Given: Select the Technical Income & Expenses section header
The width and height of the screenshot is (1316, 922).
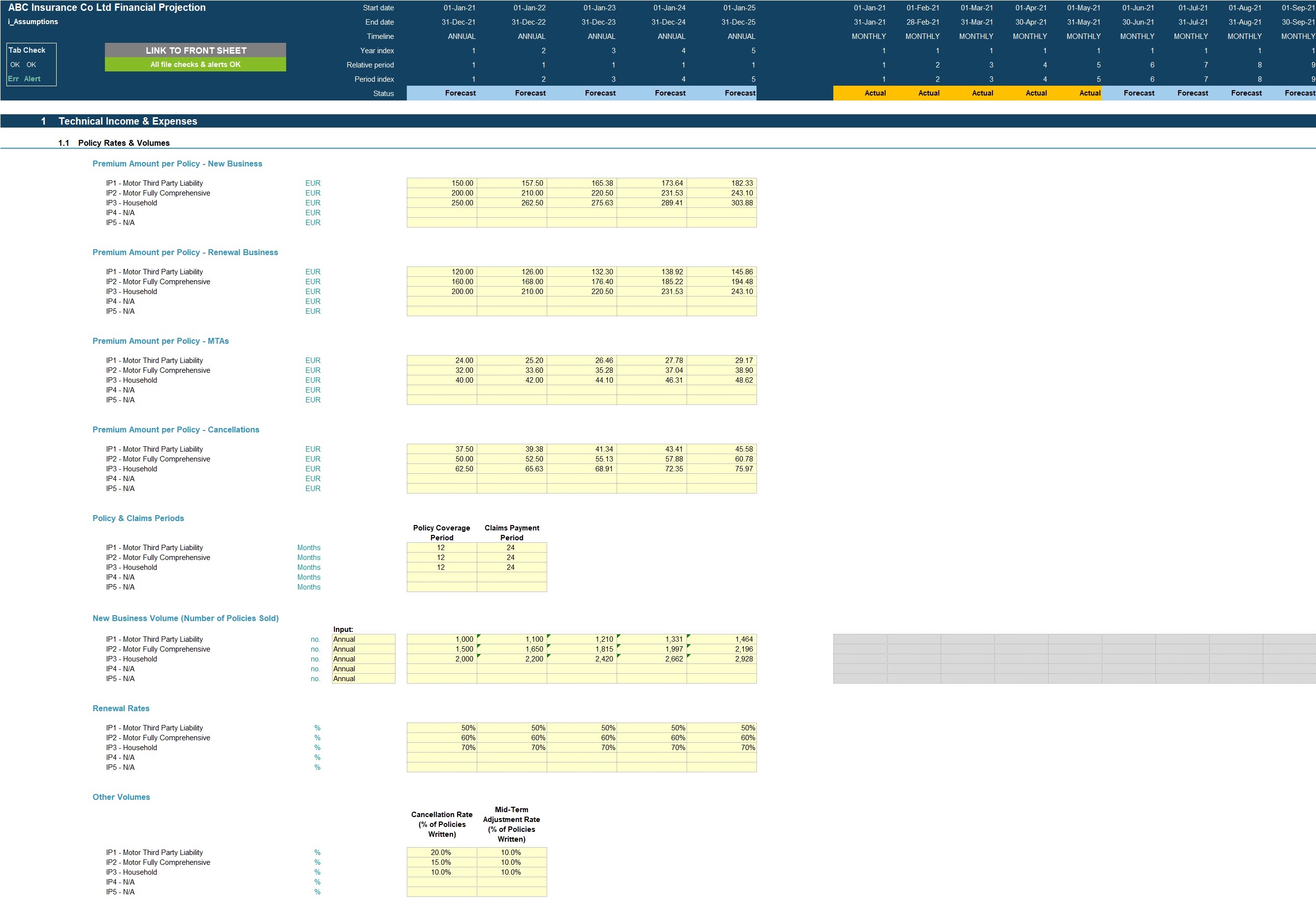Looking at the screenshot, I should coord(128,121).
